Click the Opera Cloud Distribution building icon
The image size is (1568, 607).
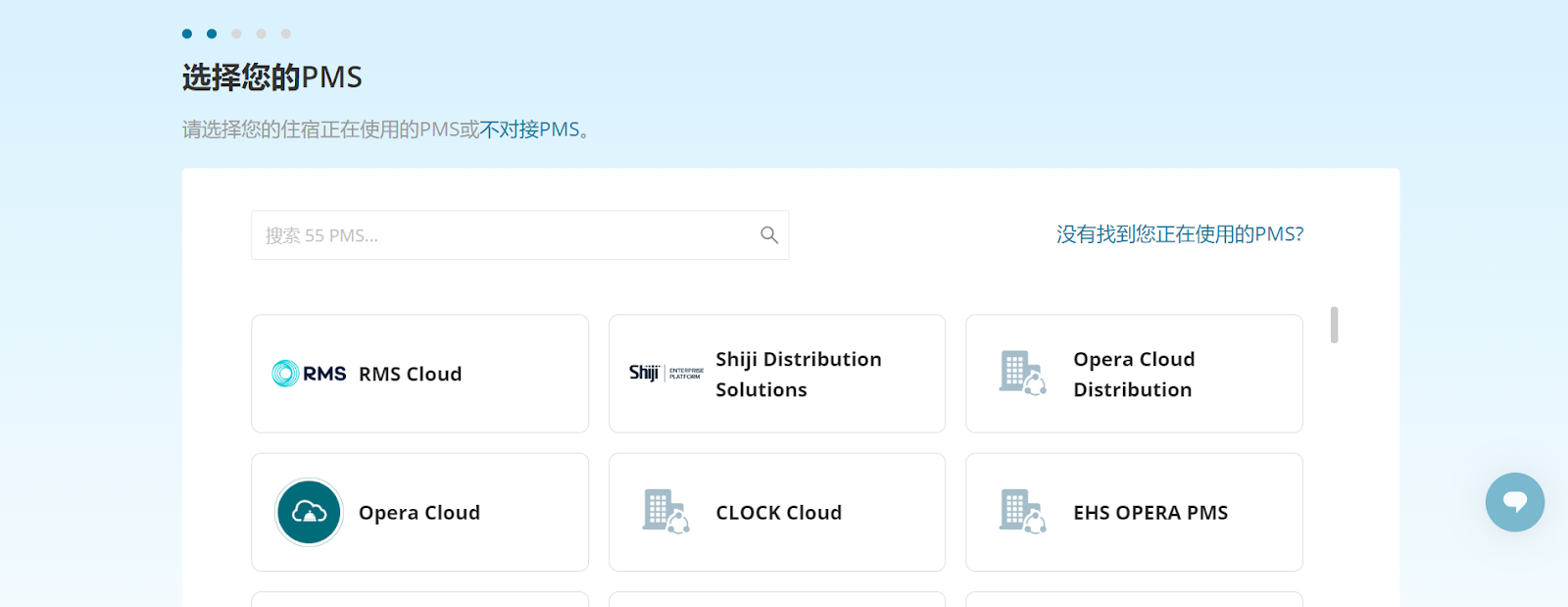1023,373
